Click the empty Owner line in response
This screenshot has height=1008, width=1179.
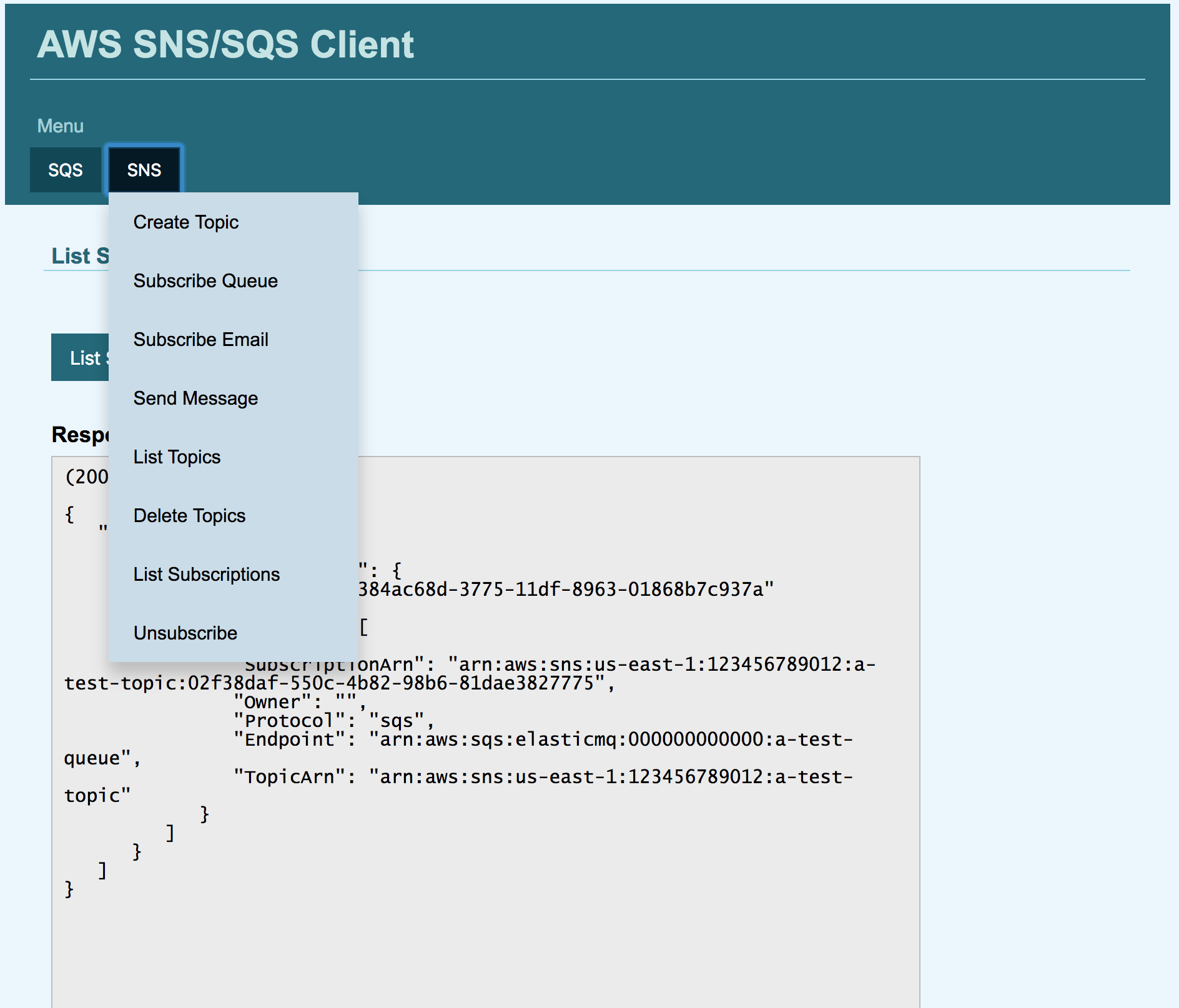(x=300, y=702)
